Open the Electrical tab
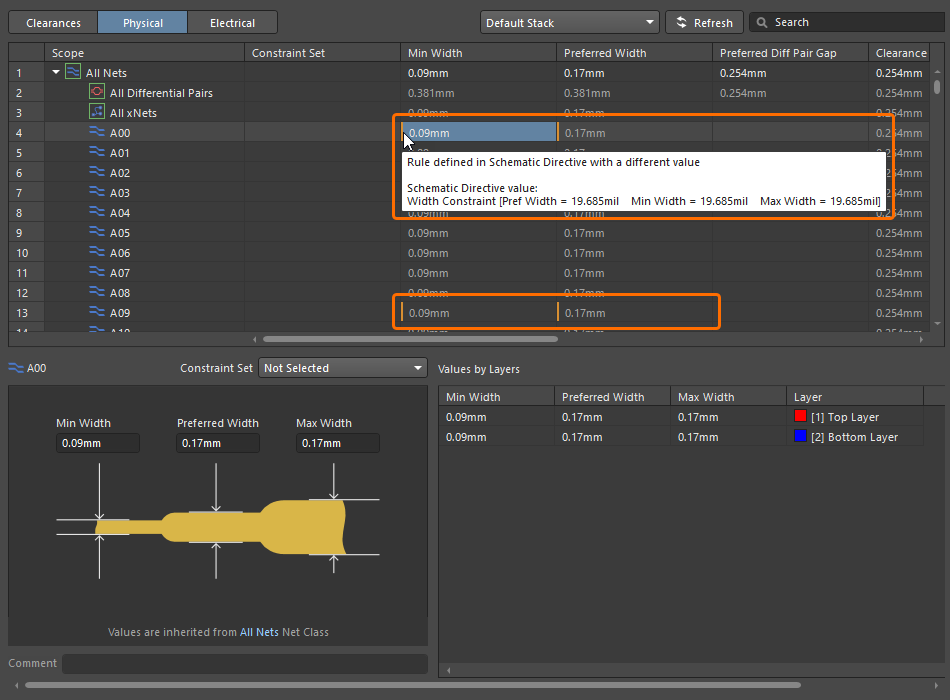The width and height of the screenshot is (950, 700). coord(232,23)
